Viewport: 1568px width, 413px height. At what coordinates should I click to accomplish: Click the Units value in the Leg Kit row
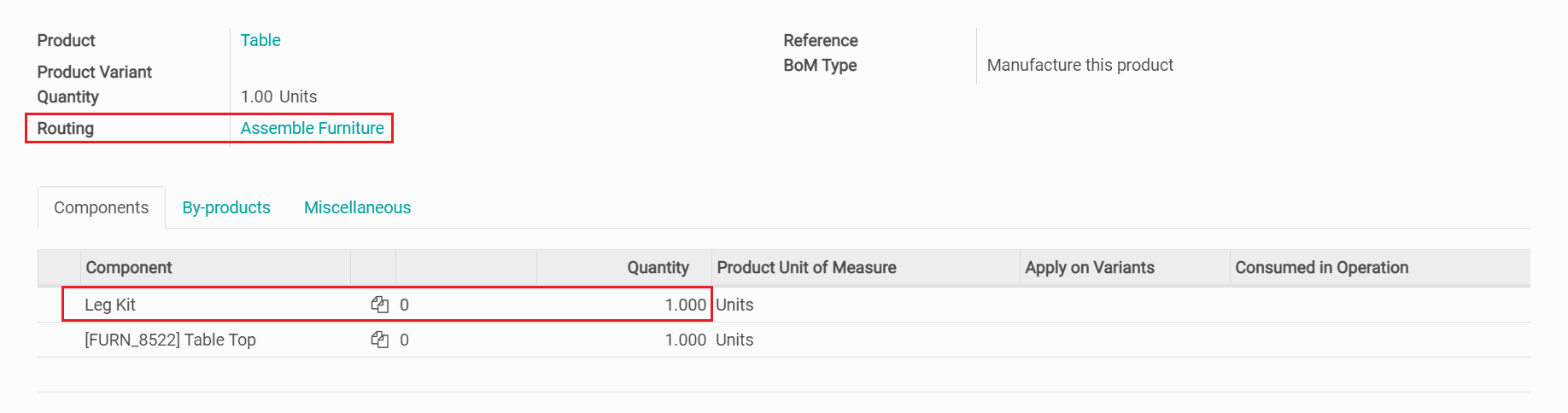[x=734, y=305]
